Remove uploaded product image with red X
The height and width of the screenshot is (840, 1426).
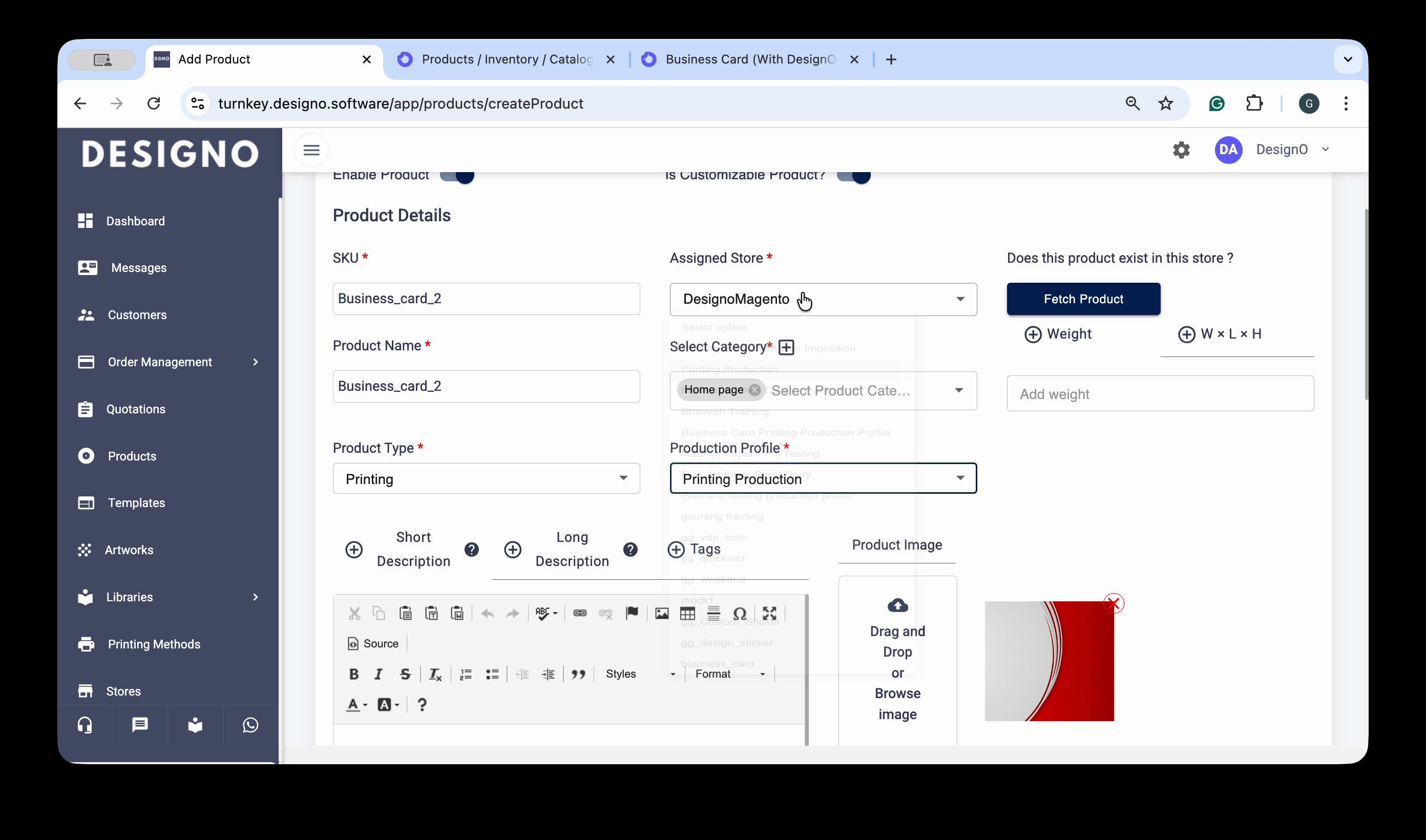click(x=1113, y=603)
